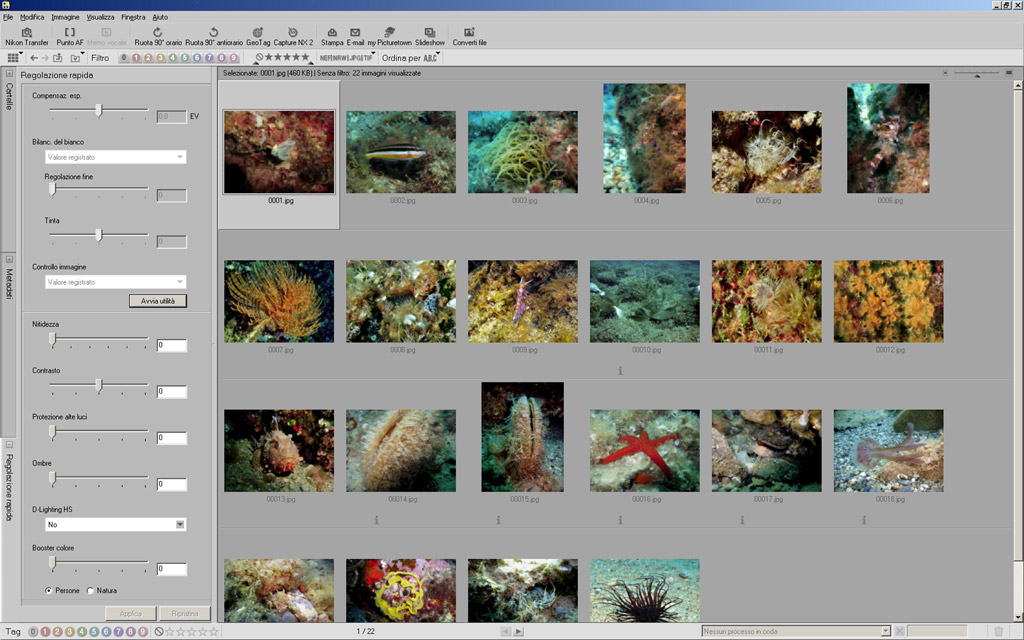Click the info icon under 0014.jpg

(376, 520)
